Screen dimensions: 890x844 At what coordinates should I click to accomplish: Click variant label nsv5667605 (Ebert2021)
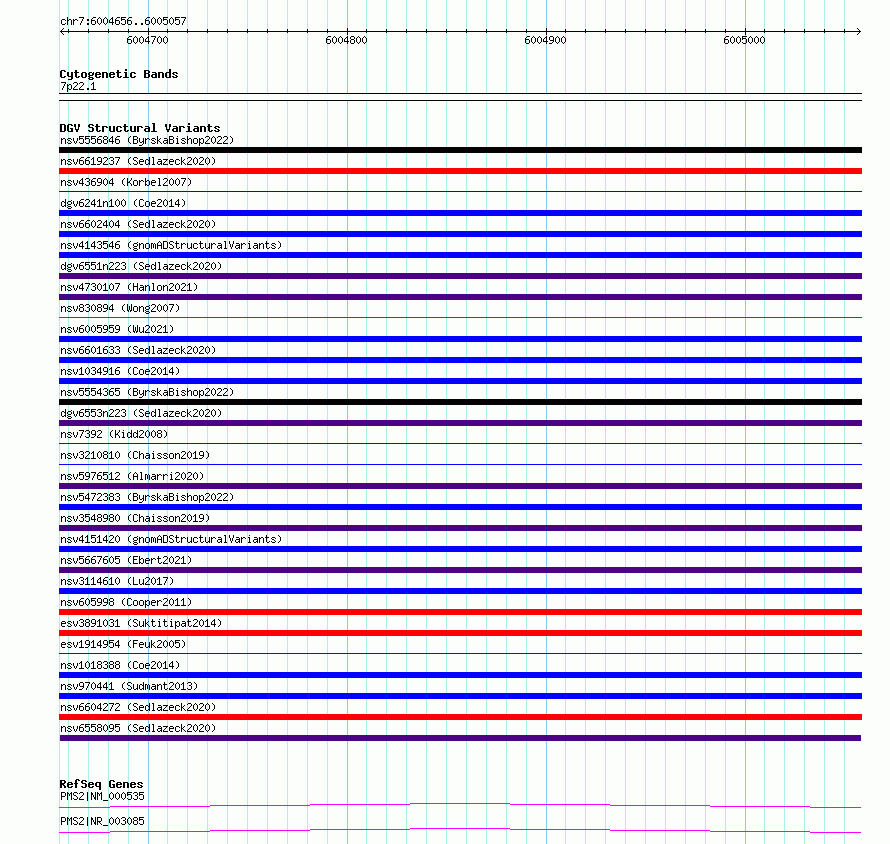coord(126,560)
